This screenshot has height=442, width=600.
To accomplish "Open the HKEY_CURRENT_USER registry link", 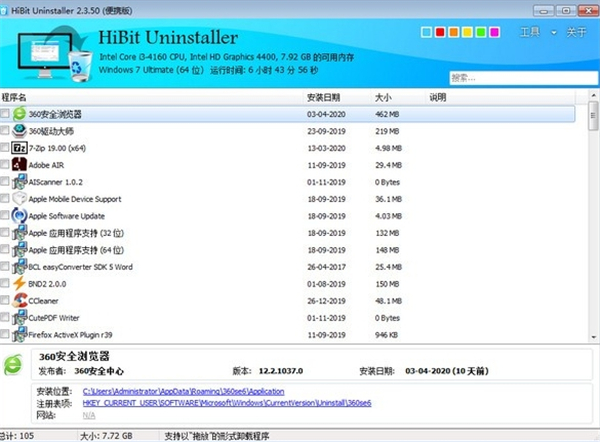I will pyautogui.click(x=227, y=403).
